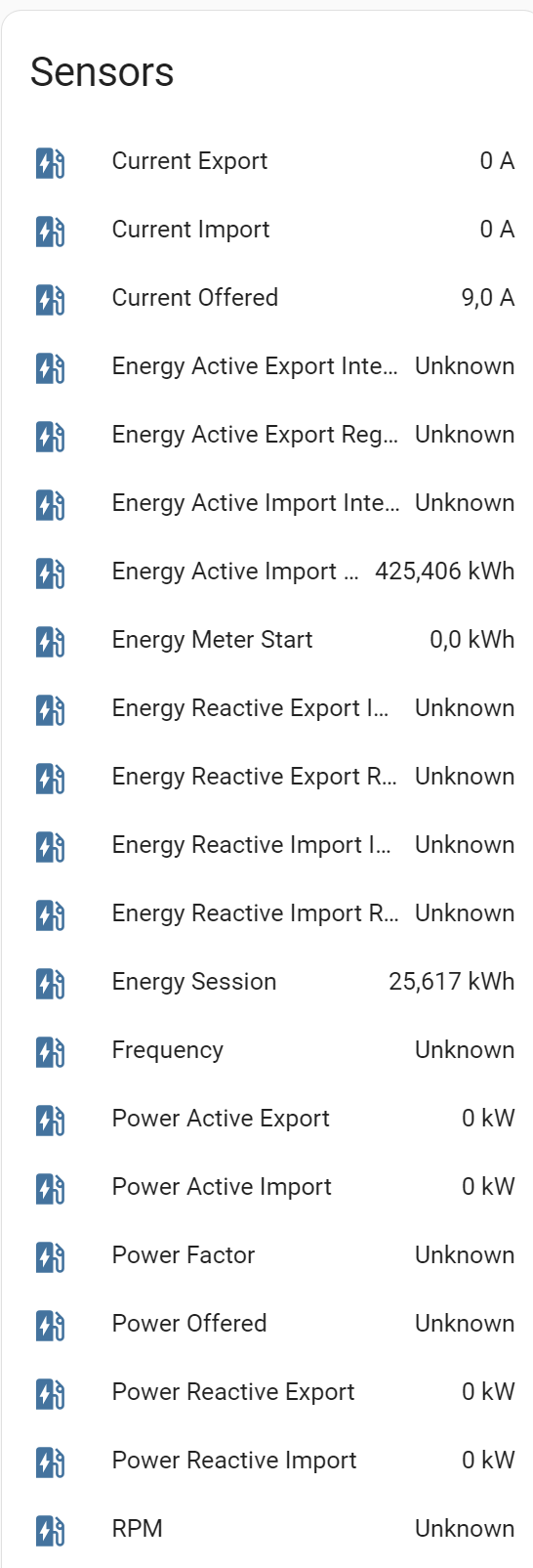Open Power Reactive Import sensor details
Screen dimensions: 533x1568
pyautogui.click(x=266, y=1461)
